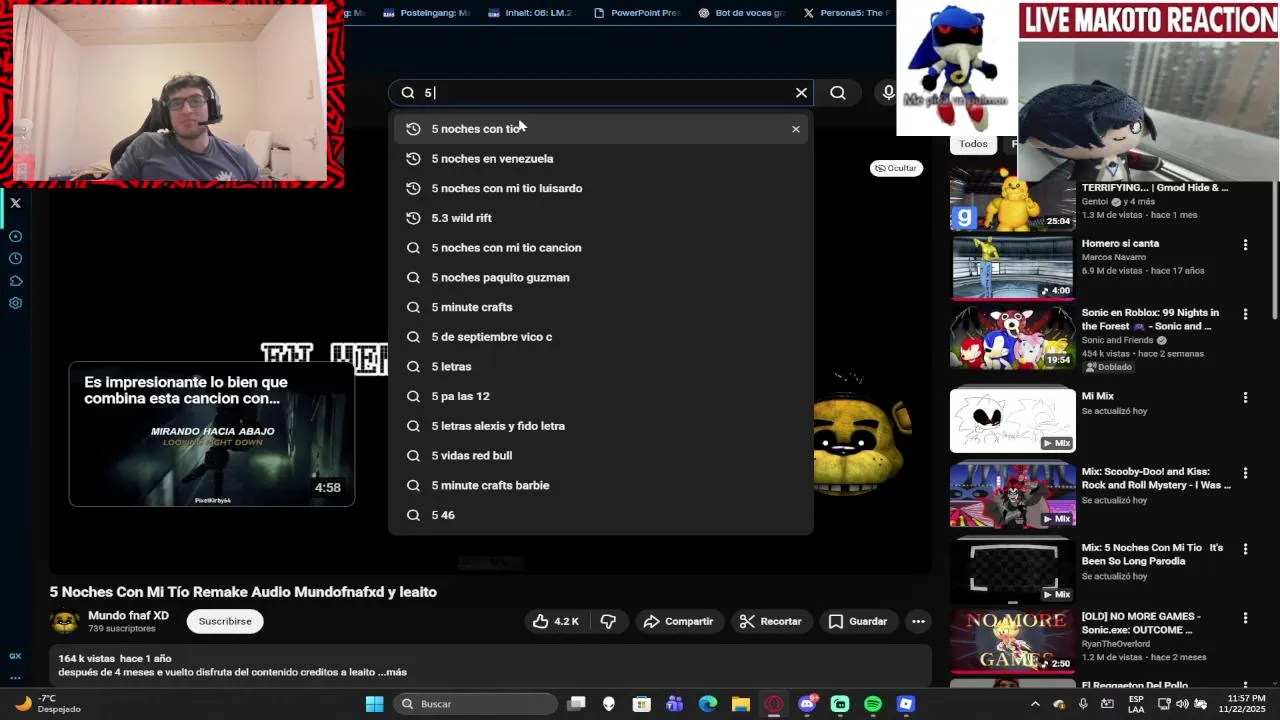Open the clock history icon in browser sidebar
This screenshot has height=720, width=1280.
click(x=15, y=258)
